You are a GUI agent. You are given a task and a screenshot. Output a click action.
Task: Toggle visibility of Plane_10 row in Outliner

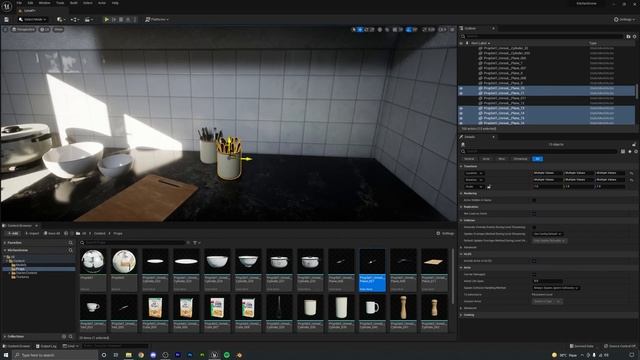461,88
